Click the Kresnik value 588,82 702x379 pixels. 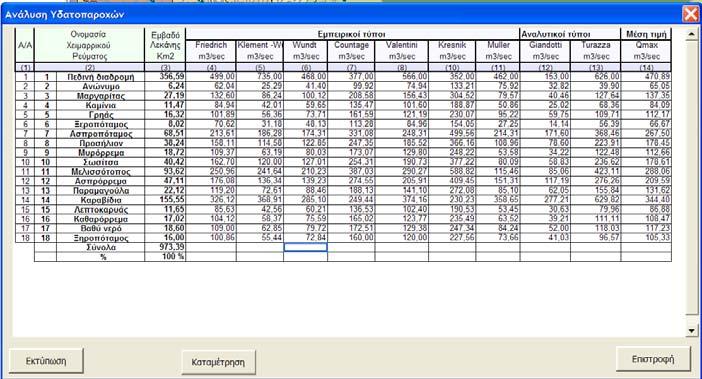pos(462,171)
